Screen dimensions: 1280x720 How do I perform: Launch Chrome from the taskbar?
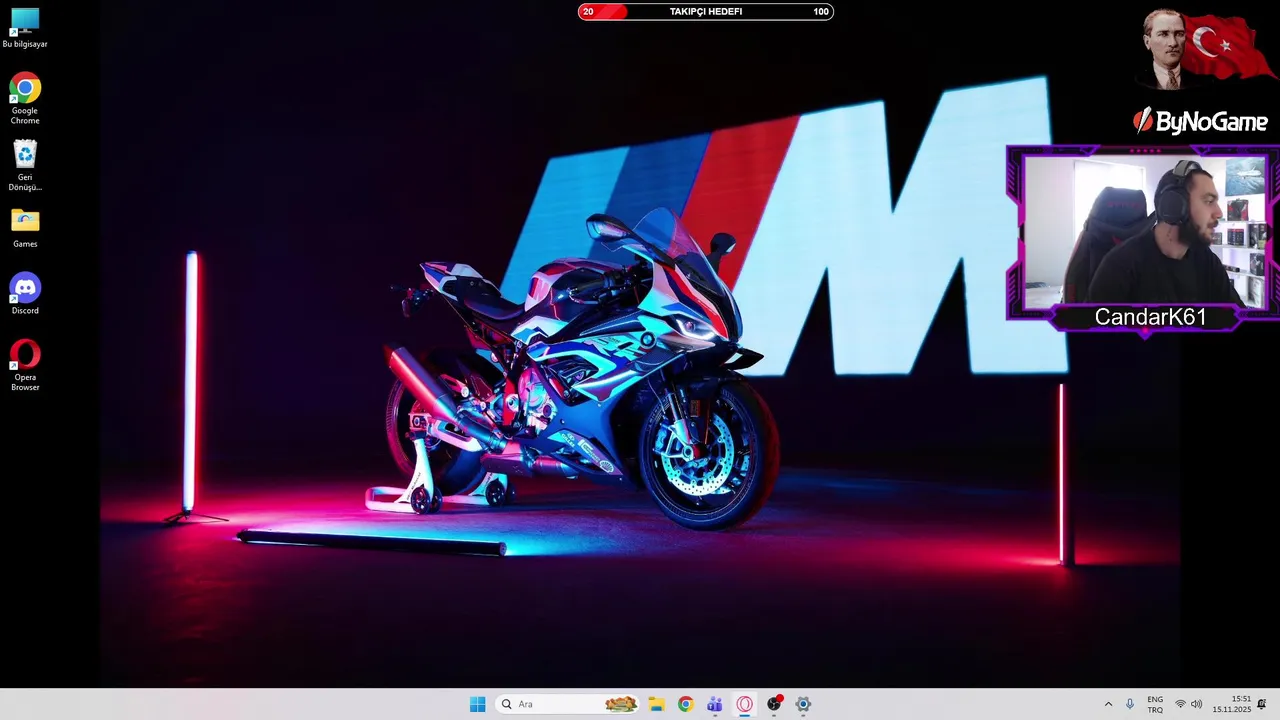685,704
